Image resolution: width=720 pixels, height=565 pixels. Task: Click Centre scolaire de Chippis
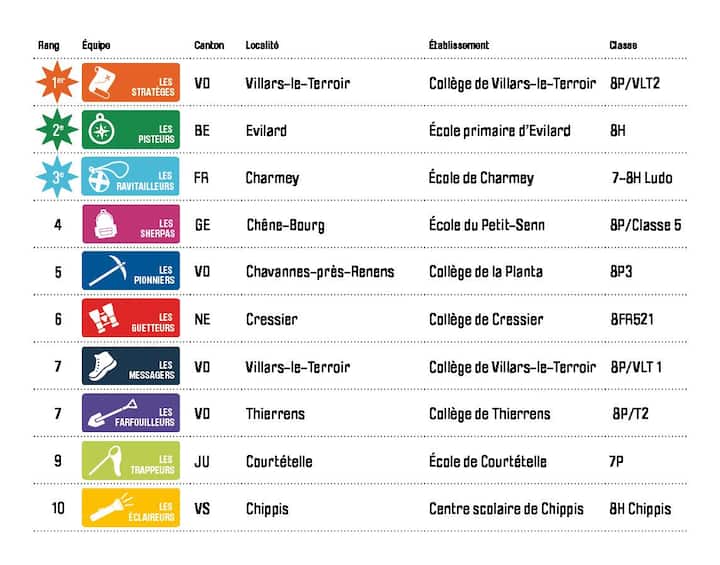[x=506, y=509]
